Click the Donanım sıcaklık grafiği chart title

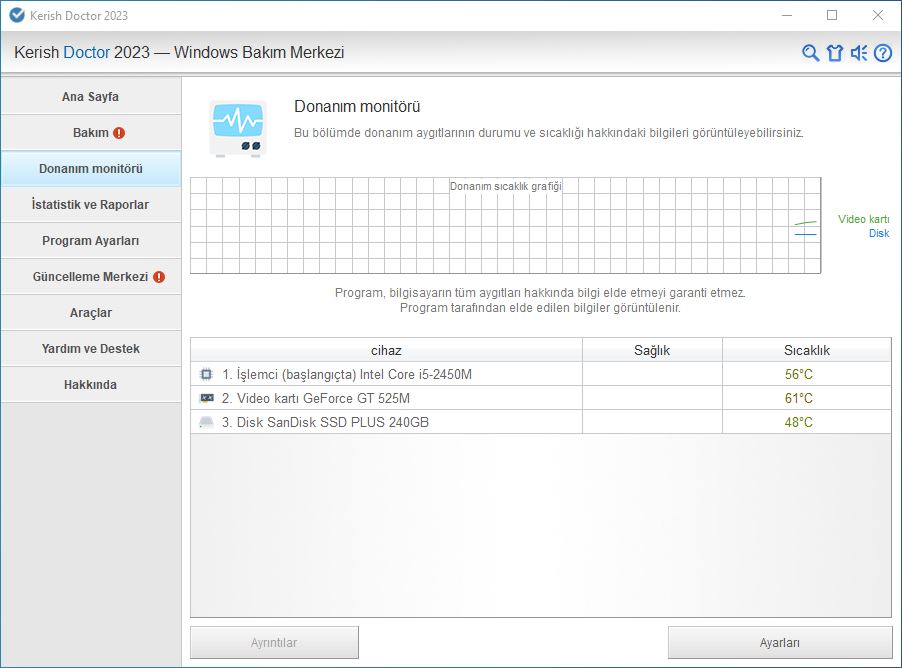click(506, 186)
